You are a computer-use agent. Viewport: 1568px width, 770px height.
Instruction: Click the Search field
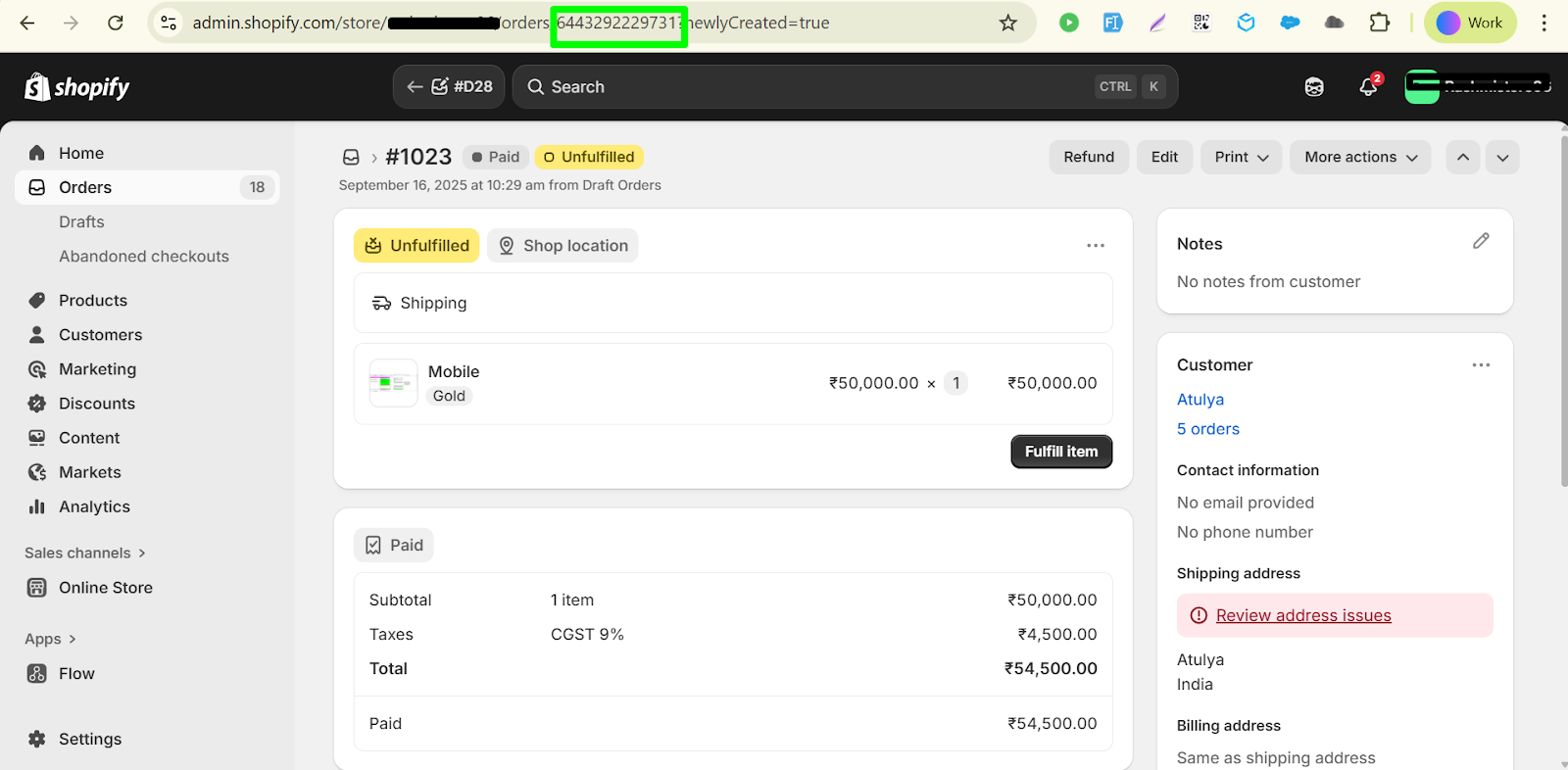pyautogui.click(x=845, y=86)
